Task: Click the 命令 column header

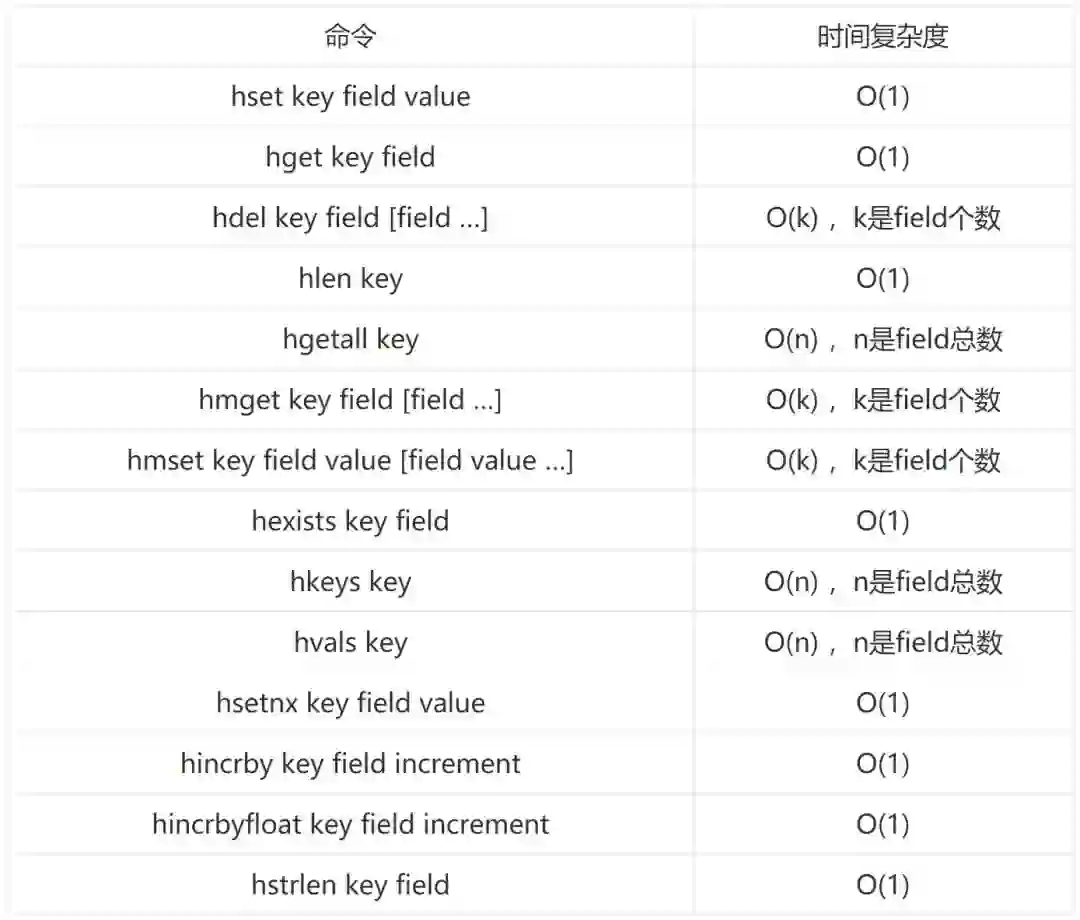Action: (x=350, y=37)
